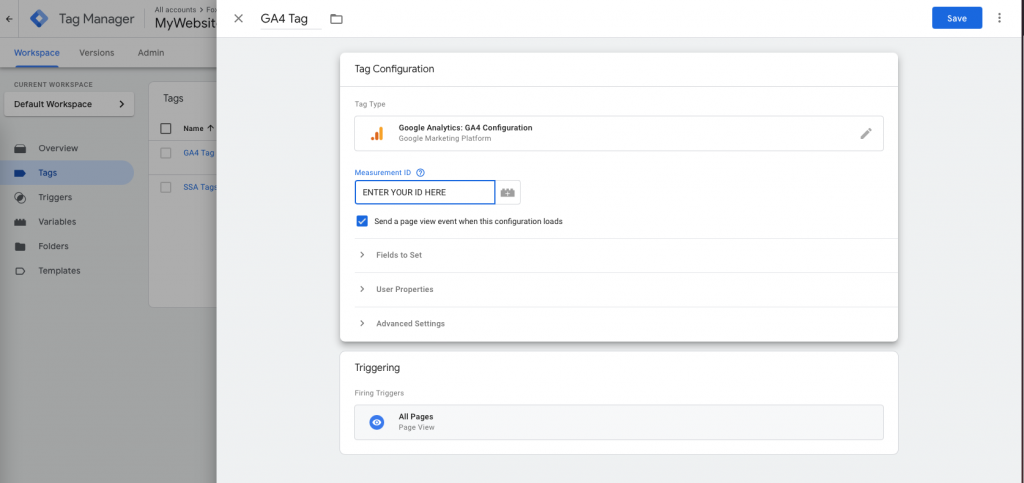Screen dimensions: 1024x483
Task: Uncheck Send a page view event checkbox
Action: (362, 221)
